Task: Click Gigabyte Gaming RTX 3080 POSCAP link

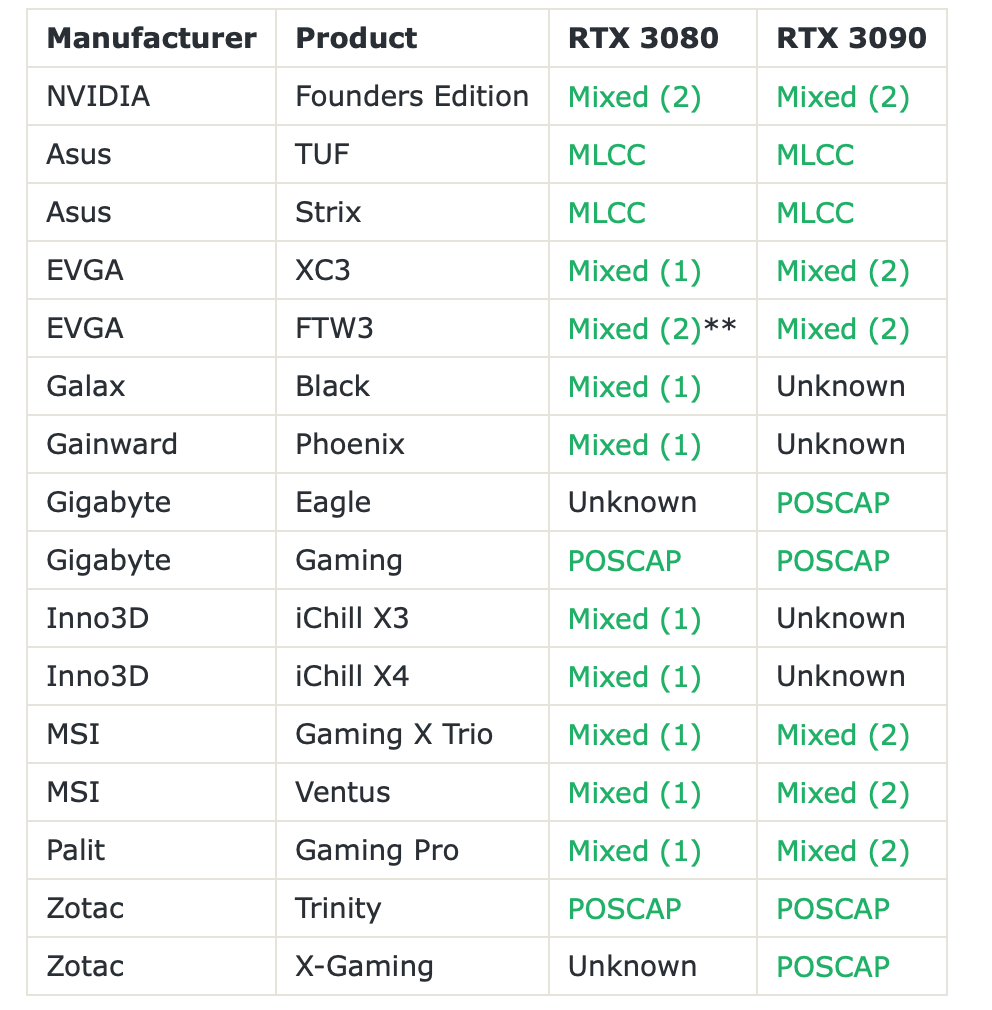Action: point(624,561)
